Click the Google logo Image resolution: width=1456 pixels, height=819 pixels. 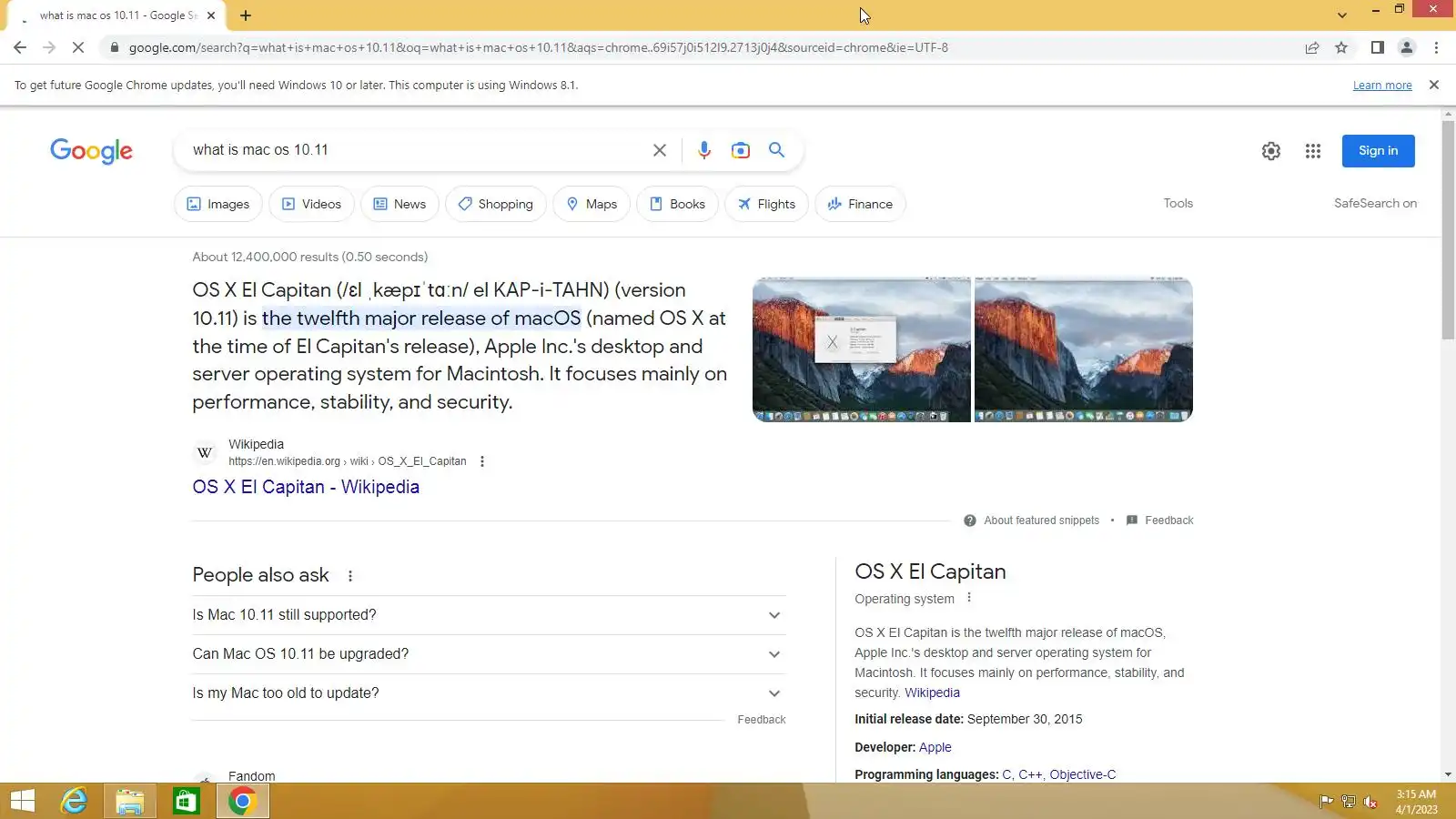pos(92,151)
